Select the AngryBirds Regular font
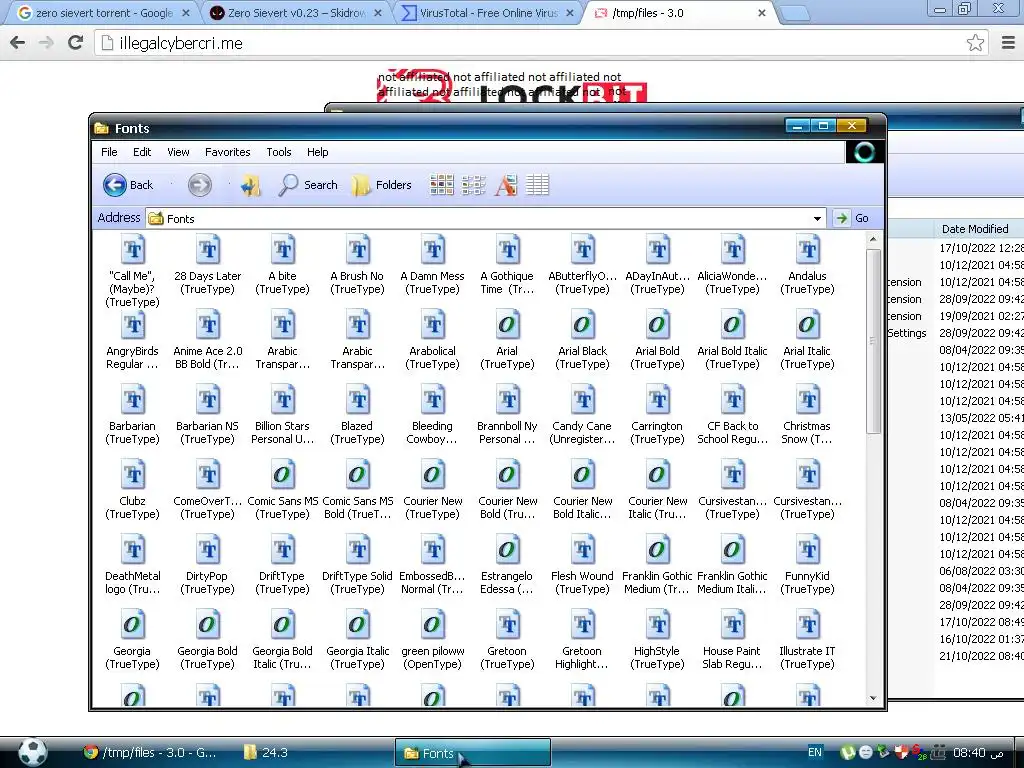The width and height of the screenshot is (1024, 768). (x=133, y=340)
